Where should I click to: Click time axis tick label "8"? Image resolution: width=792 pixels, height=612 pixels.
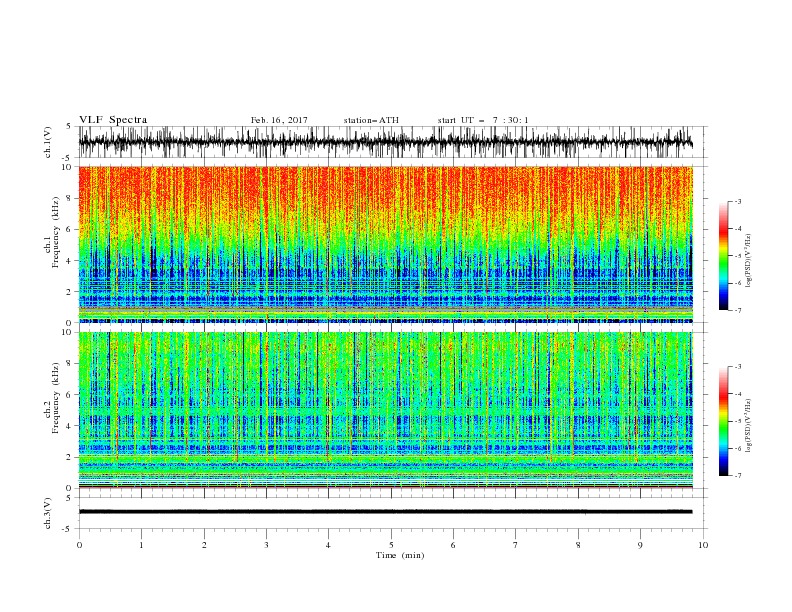coord(578,545)
